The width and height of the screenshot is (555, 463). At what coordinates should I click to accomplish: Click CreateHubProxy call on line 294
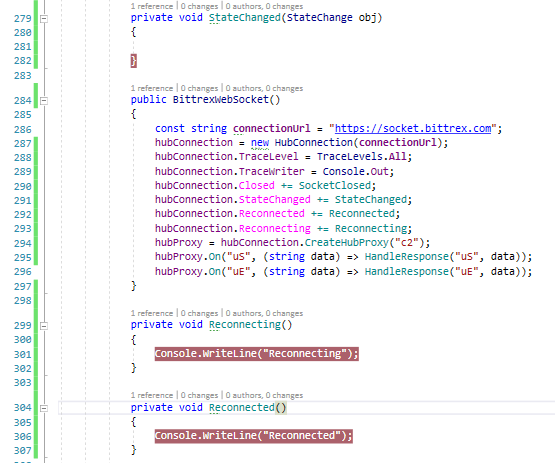(x=346, y=242)
